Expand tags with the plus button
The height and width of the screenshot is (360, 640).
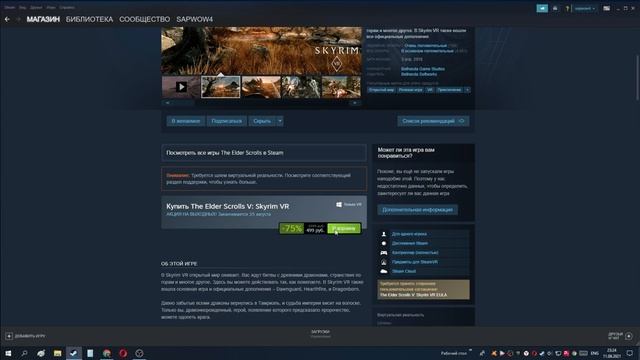(x=467, y=90)
